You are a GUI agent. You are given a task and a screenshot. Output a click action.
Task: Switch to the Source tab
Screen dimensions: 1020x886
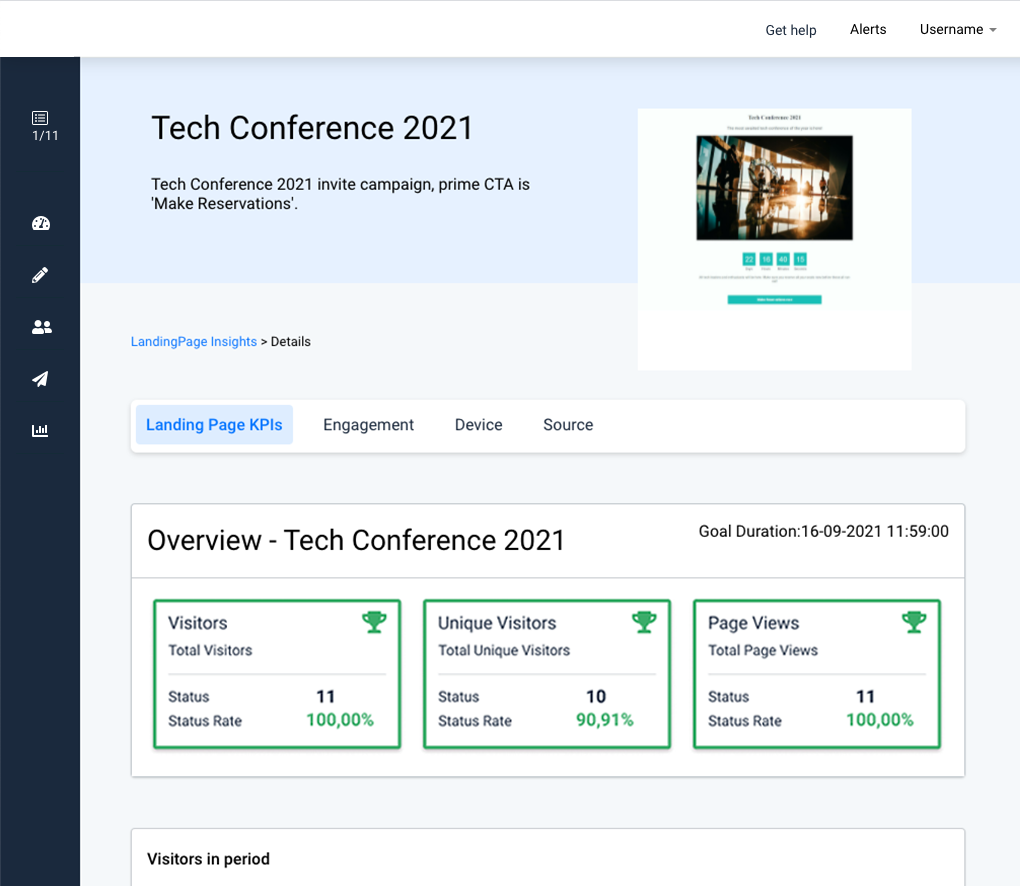click(x=568, y=425)
